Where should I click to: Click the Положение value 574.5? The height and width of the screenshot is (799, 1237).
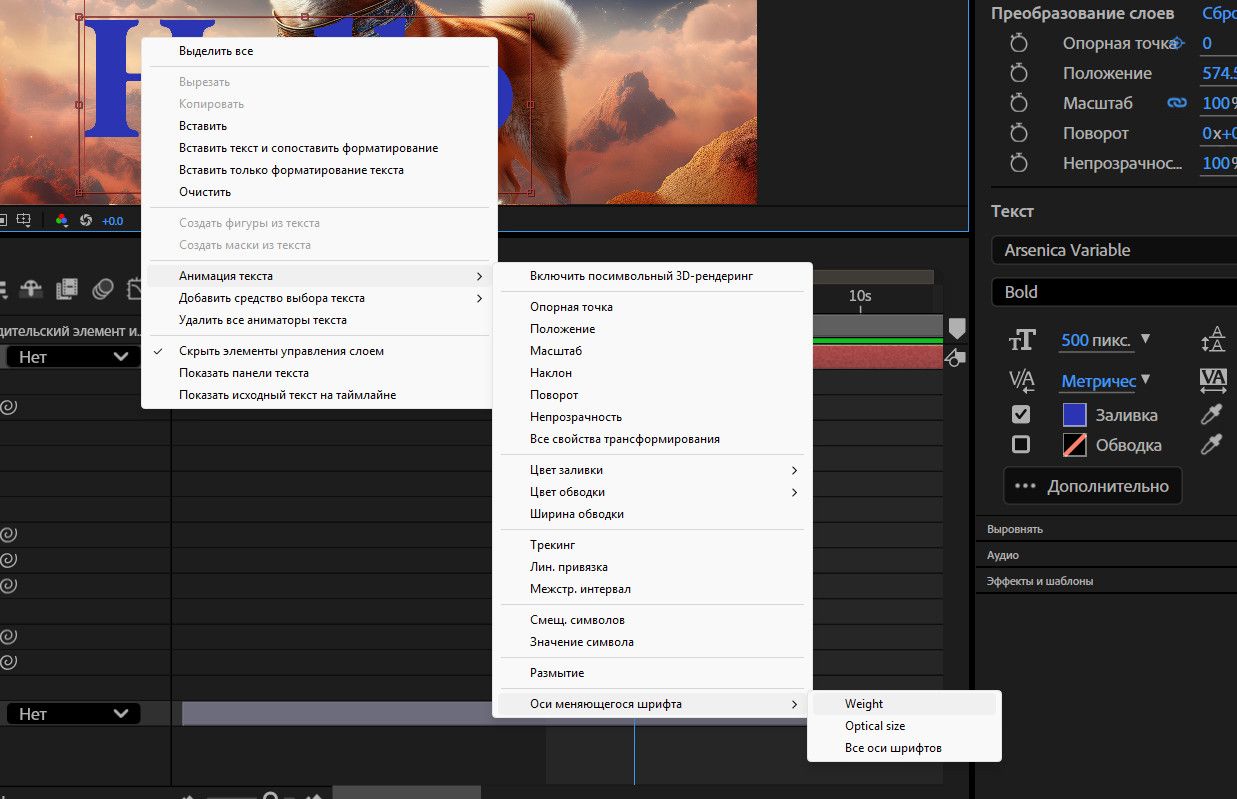1219,73
